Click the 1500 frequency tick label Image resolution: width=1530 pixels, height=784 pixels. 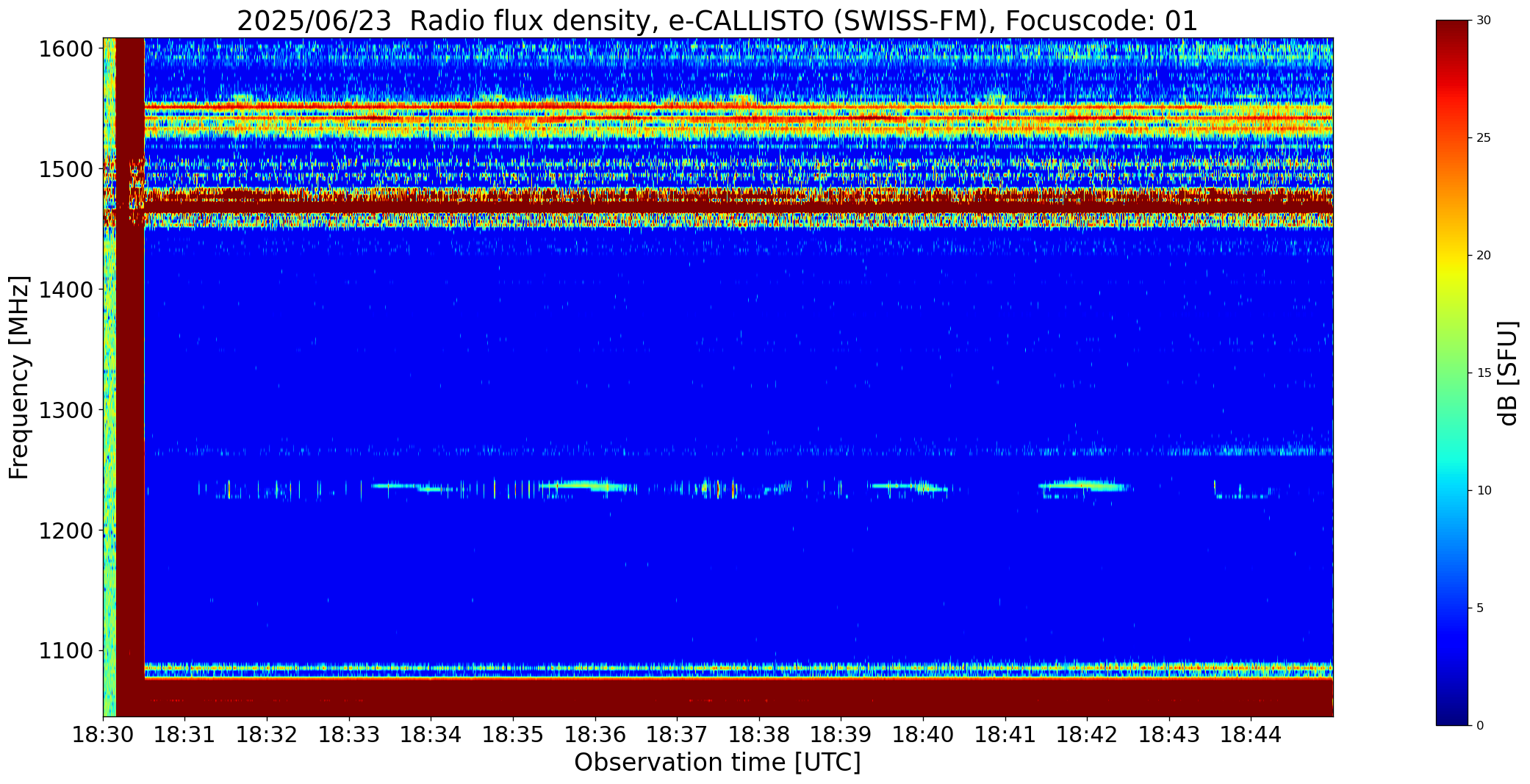pyautogui.click(x=68, y=170)
